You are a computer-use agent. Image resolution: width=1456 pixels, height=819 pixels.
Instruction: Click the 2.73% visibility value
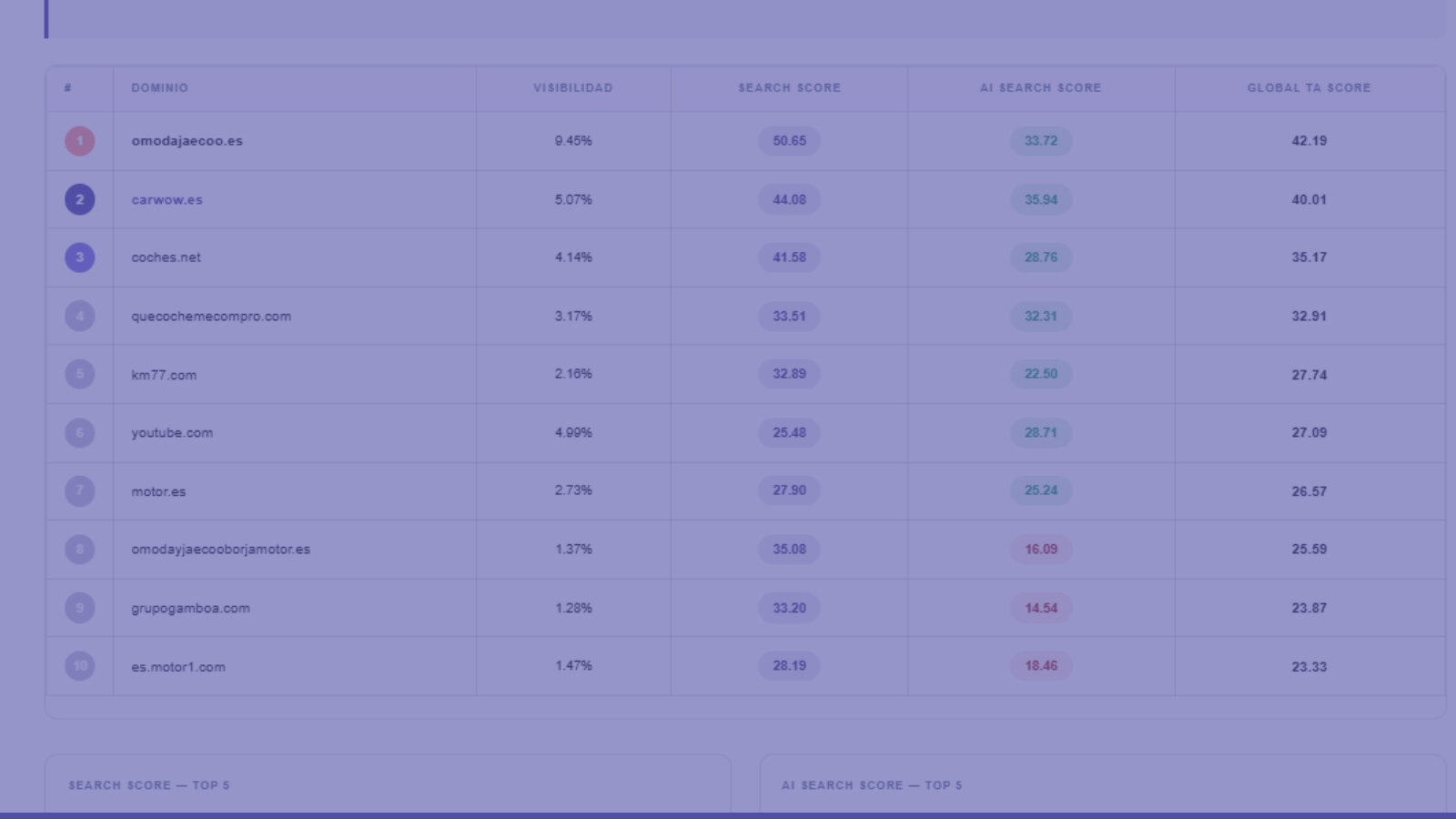[573, 490]
